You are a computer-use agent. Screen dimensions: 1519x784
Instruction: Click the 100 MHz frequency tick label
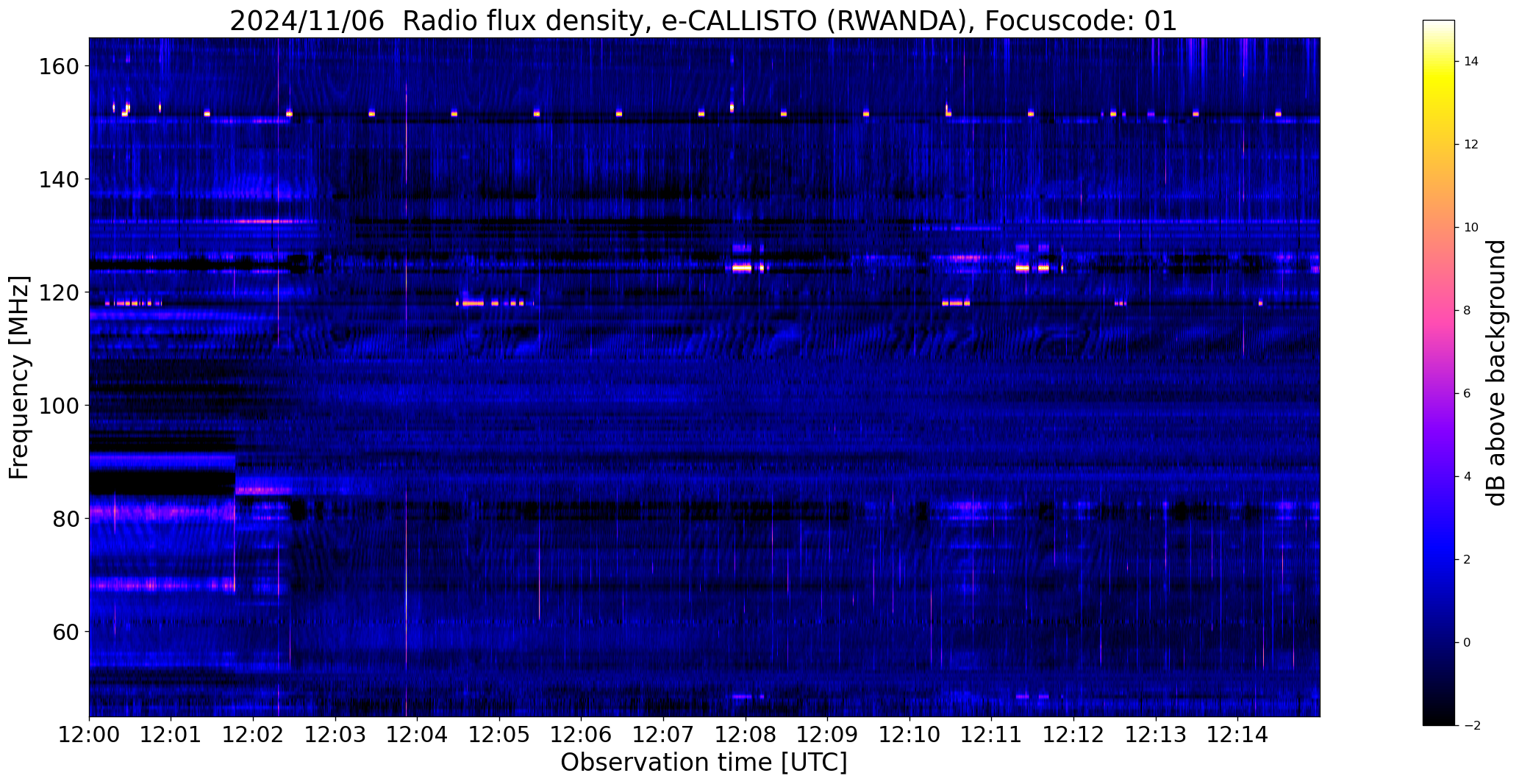click(57, 406)
